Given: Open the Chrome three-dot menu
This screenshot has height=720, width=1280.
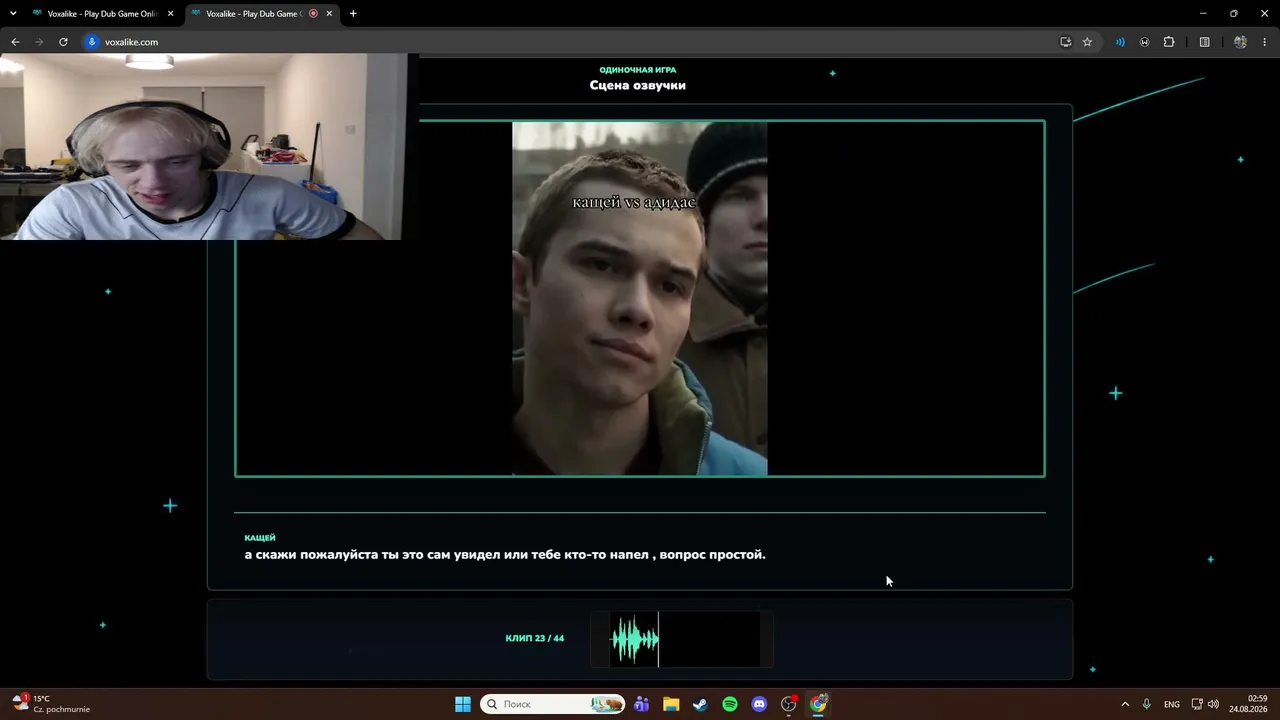Looking at the screenshot, I should pyautogui.click(x=1265, y=42).
